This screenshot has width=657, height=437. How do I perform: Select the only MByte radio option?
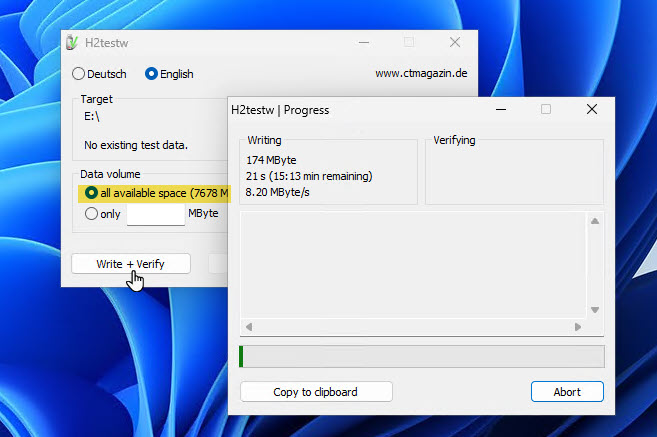pos(91,214)
